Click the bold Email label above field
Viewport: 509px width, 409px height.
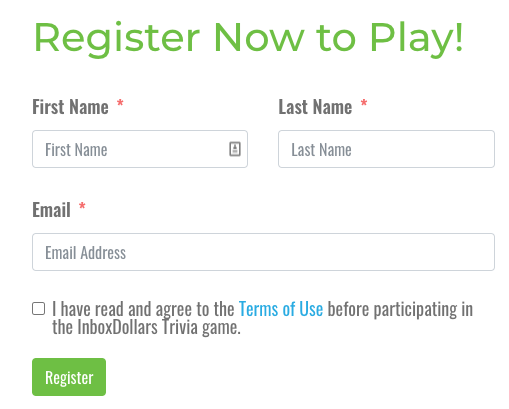coord(51,210)
